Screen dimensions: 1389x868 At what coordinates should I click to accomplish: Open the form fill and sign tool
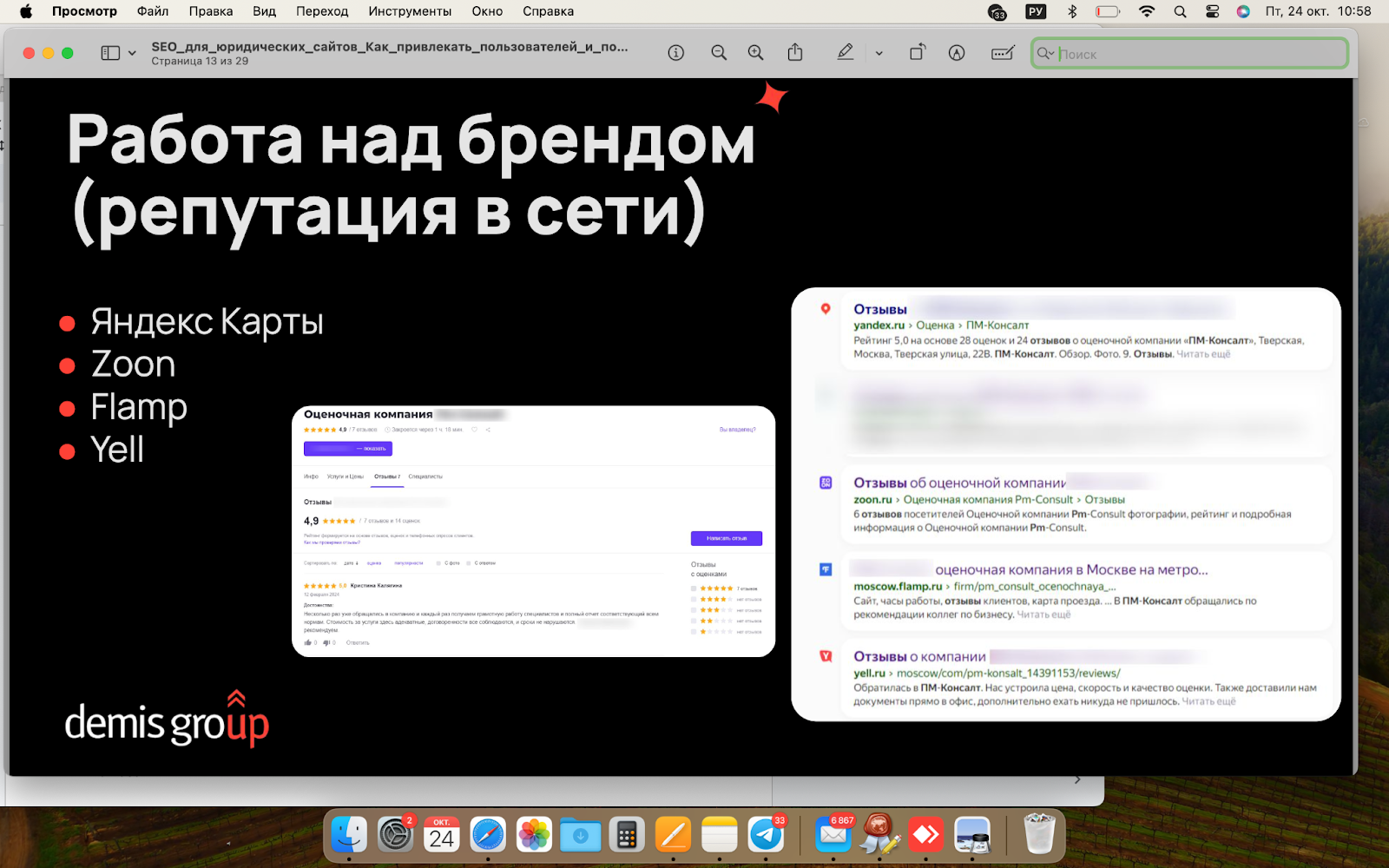1002,52
